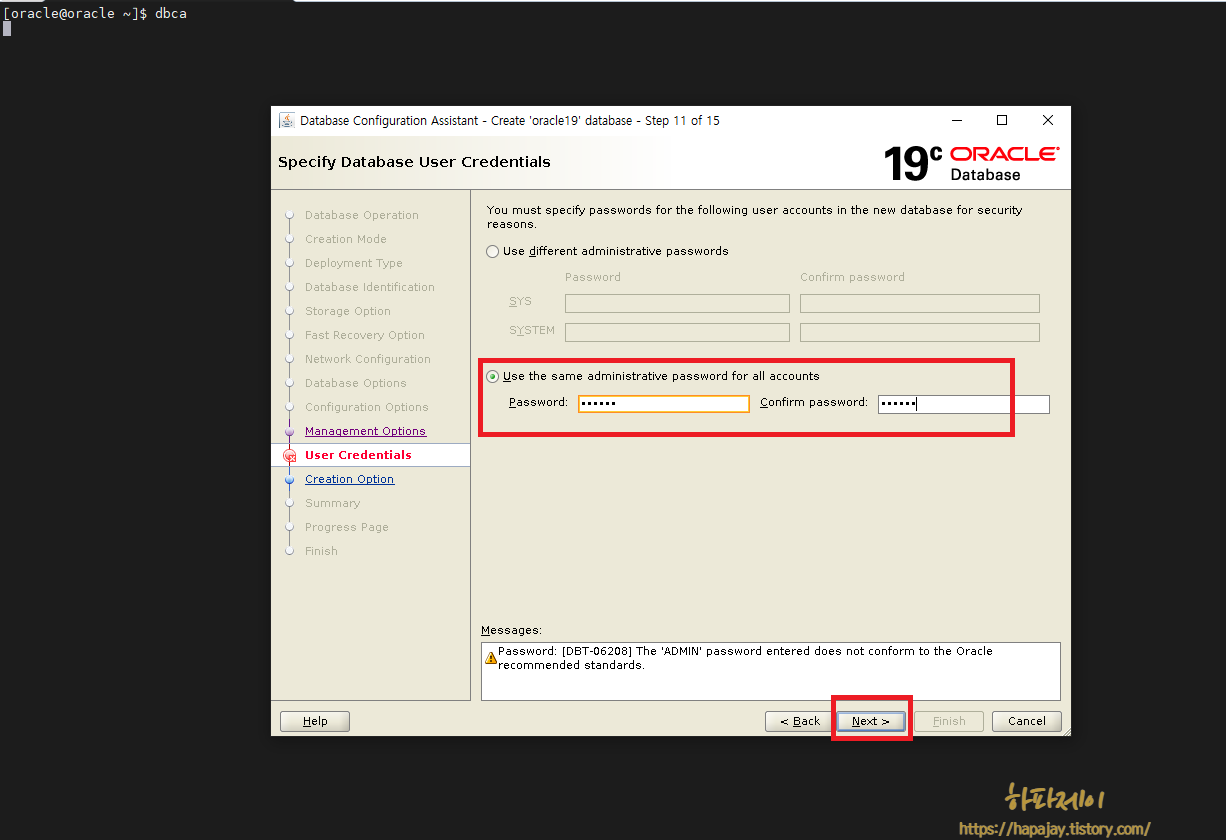
Task: Click the Database Operation step
Action: 362,215
